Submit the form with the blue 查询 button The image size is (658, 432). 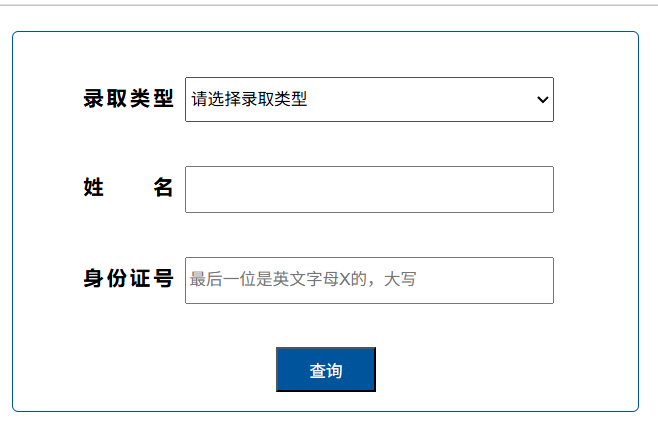click(x=325, y=370)
